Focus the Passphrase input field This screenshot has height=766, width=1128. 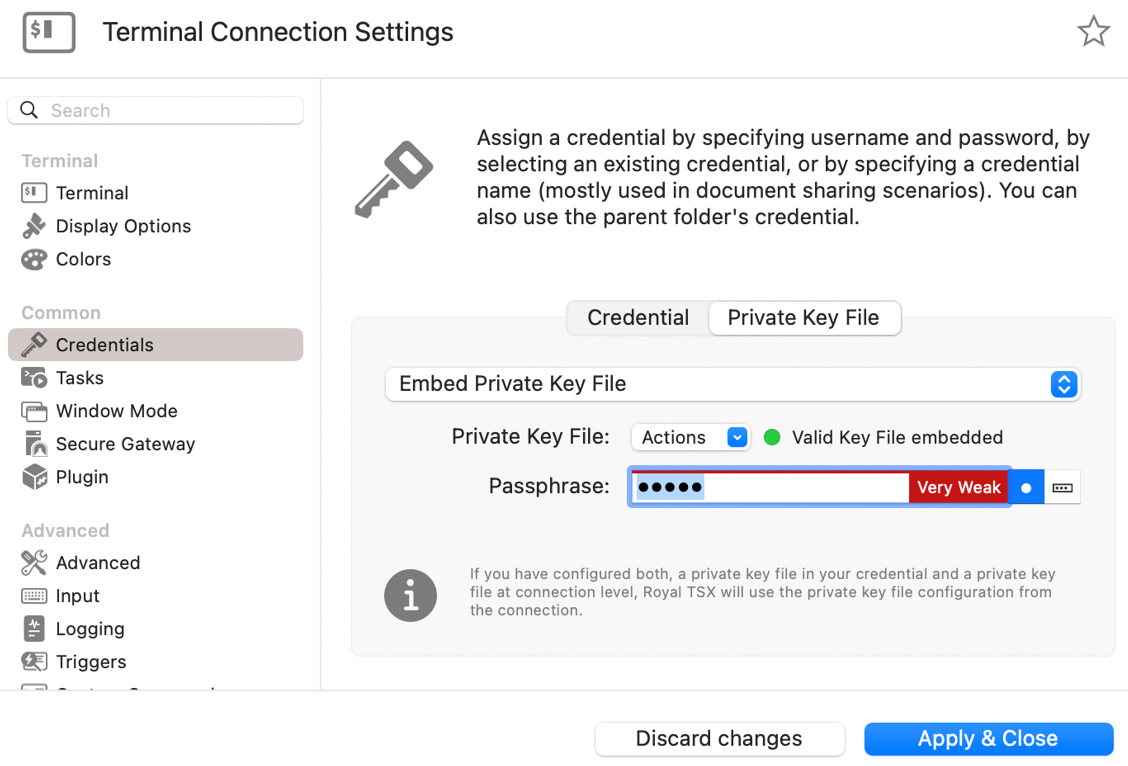770,488
